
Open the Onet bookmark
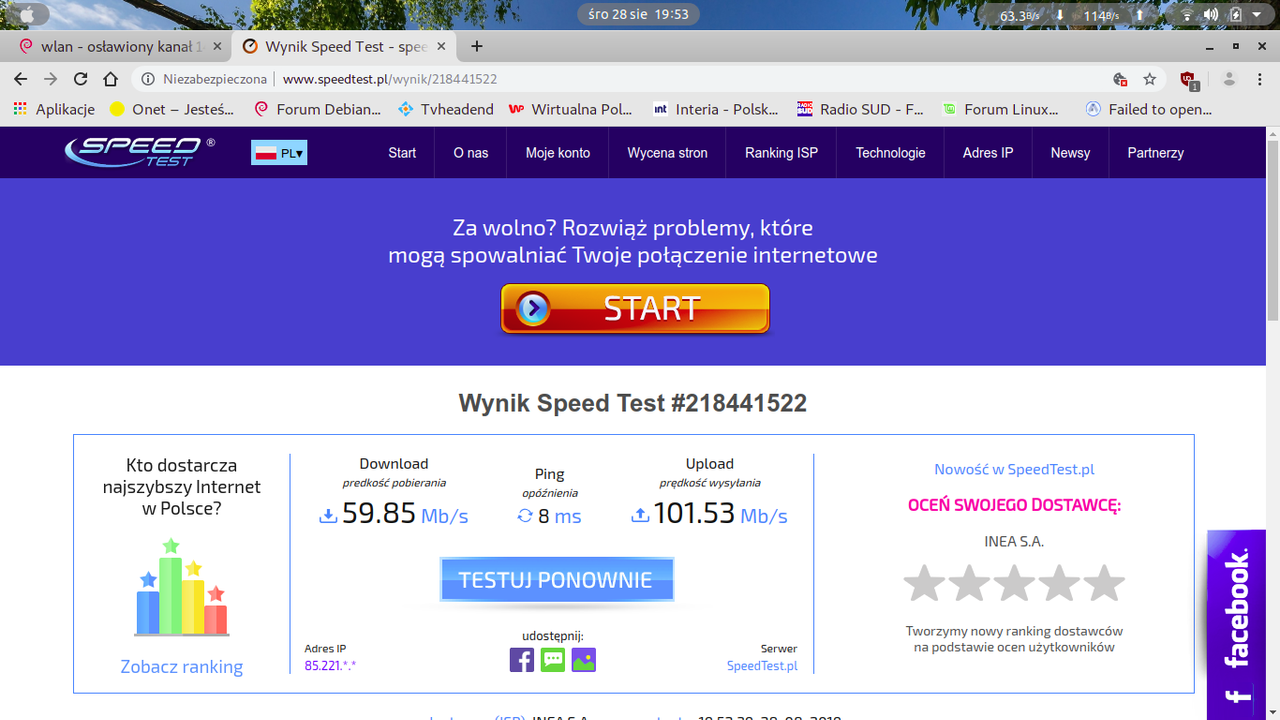(172, 109)
